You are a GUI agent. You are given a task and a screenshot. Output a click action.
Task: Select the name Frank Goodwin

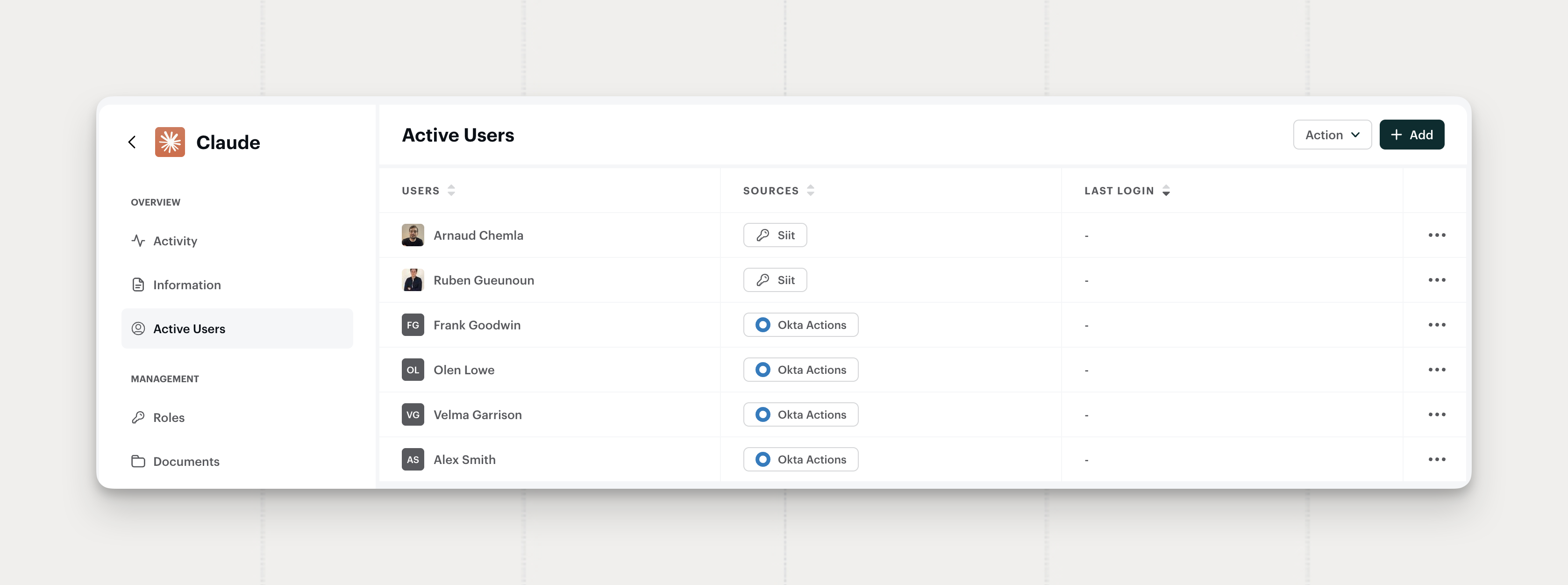click(477, 325)
